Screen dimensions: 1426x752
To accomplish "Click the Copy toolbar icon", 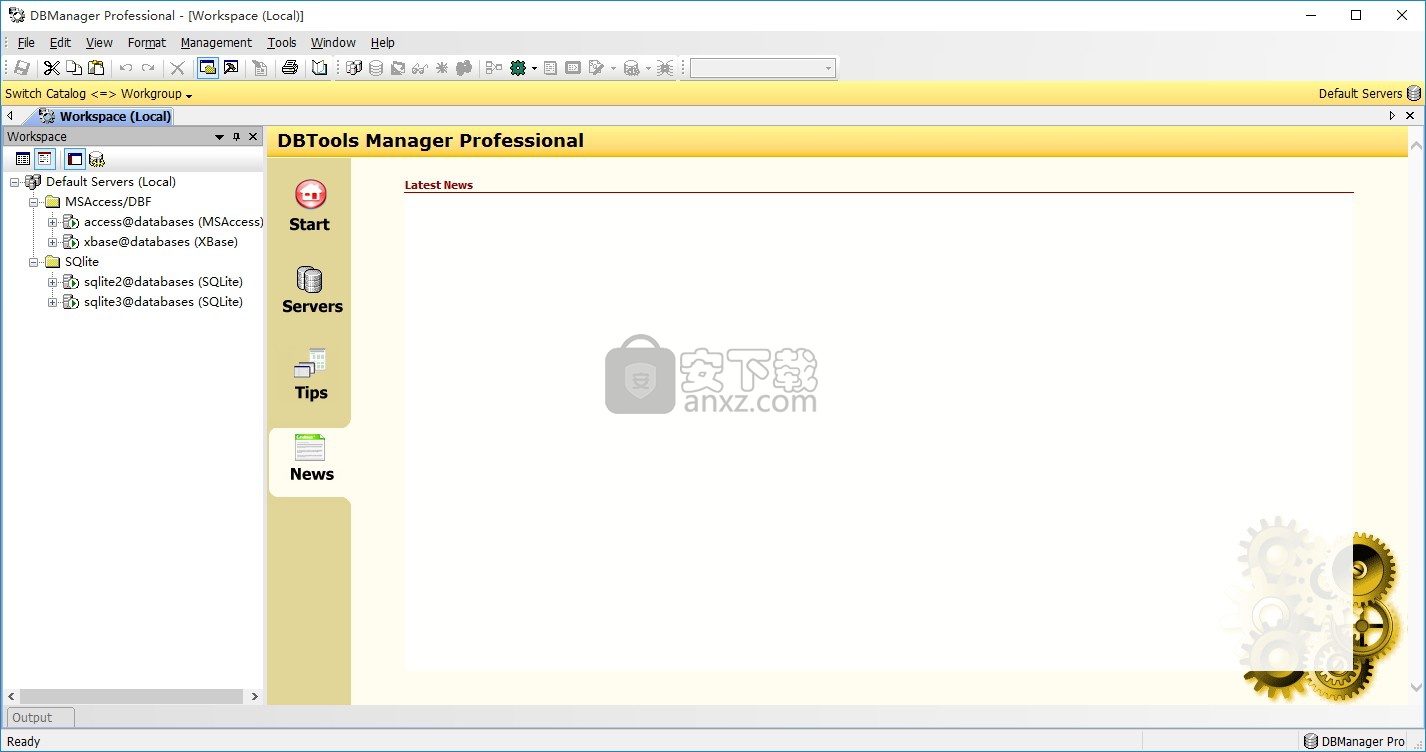I will [x=74, y=68].
